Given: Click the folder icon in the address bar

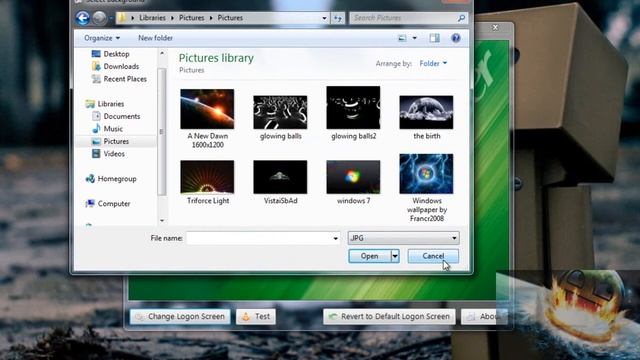Looking at the screenshot, I should point(121,18).
